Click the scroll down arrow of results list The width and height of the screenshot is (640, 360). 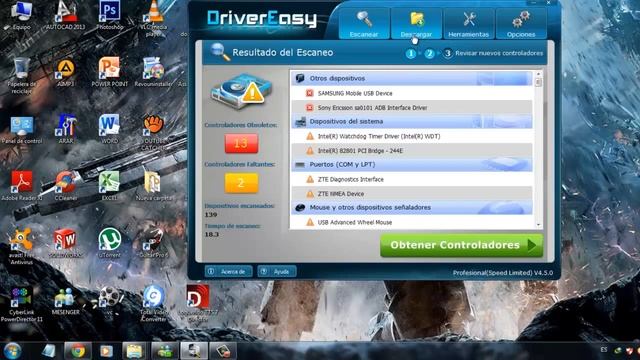(538, 225)
